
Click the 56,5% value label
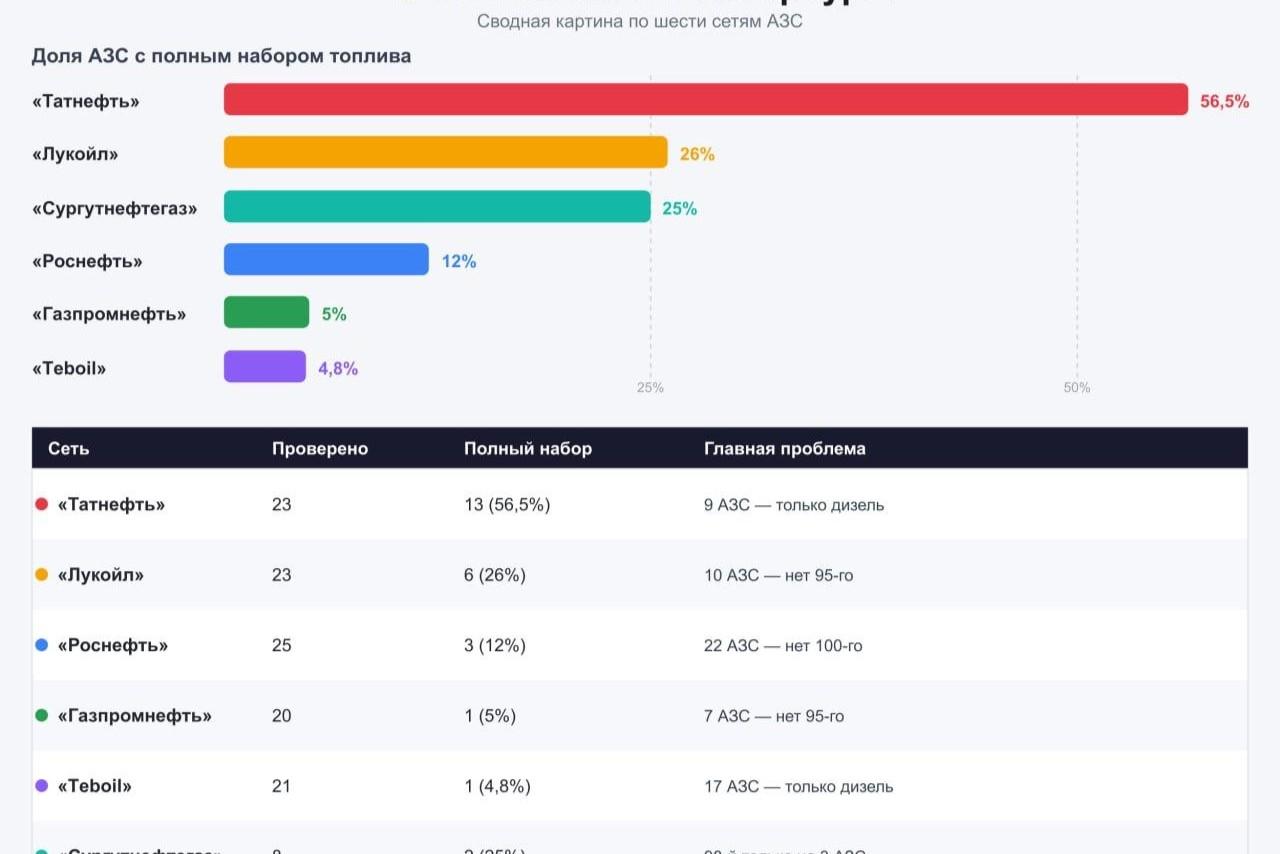click(x=1225, y=101)
